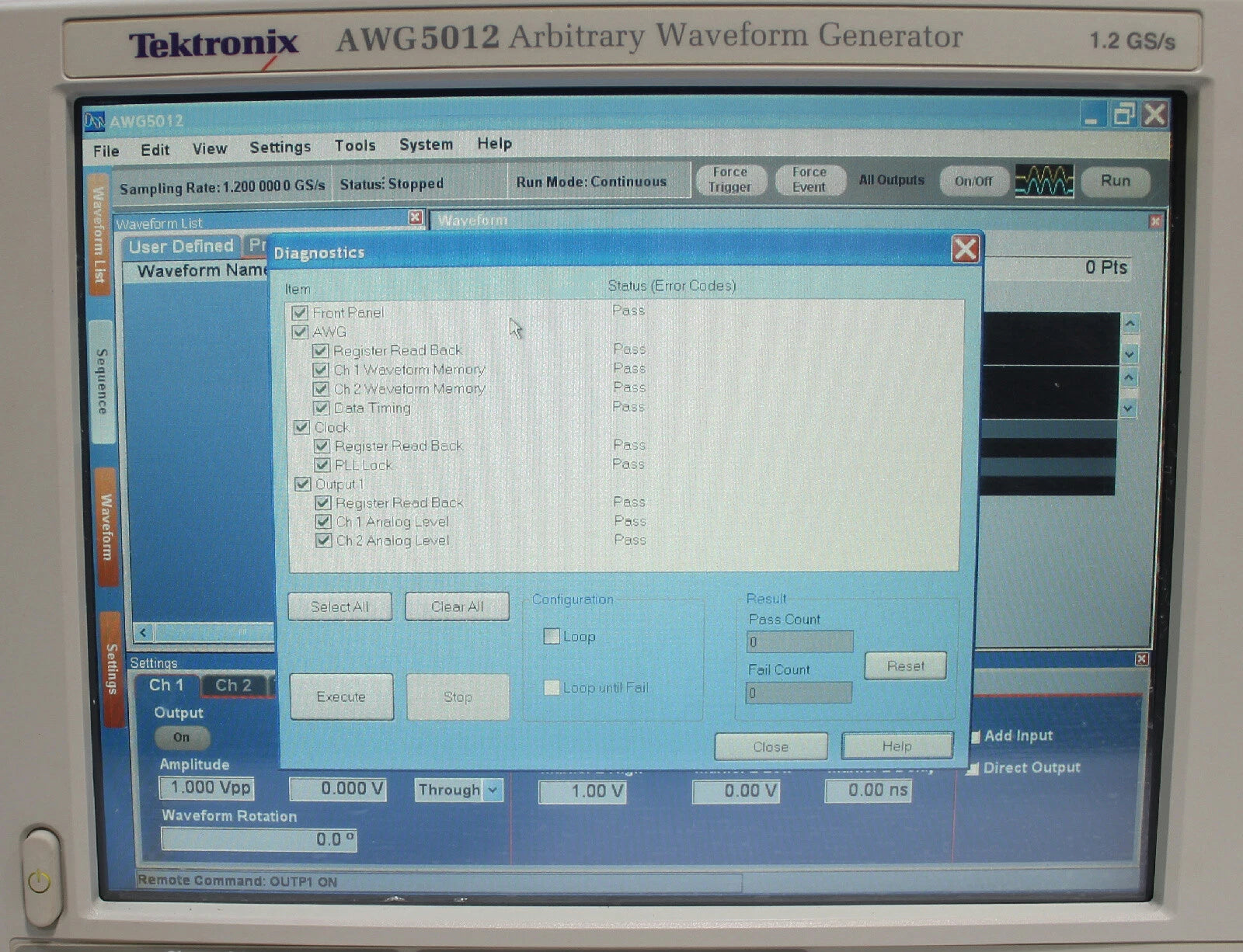Close the Waveform panel with its X

(1155, 221)
